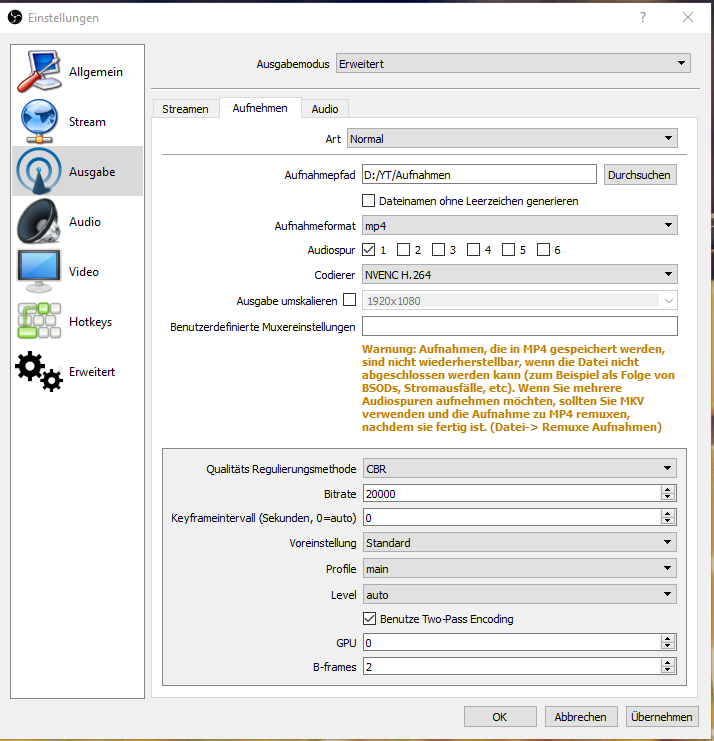Click the Ausgabe broadcast icon
Screen dimensions: 714x741
pyautogui.click(x=39, y=172)
